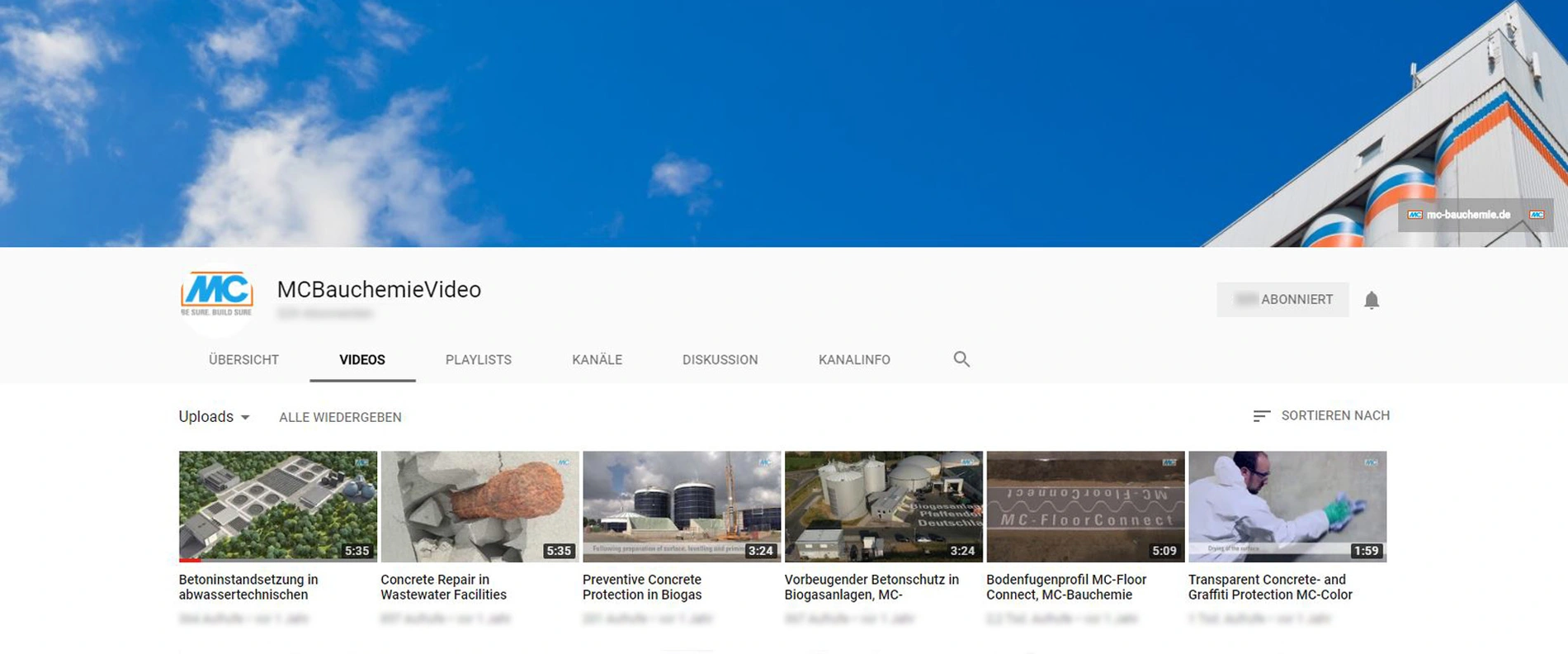Open the MC-FloorConnect video thumbnail

pos(1086,506)
